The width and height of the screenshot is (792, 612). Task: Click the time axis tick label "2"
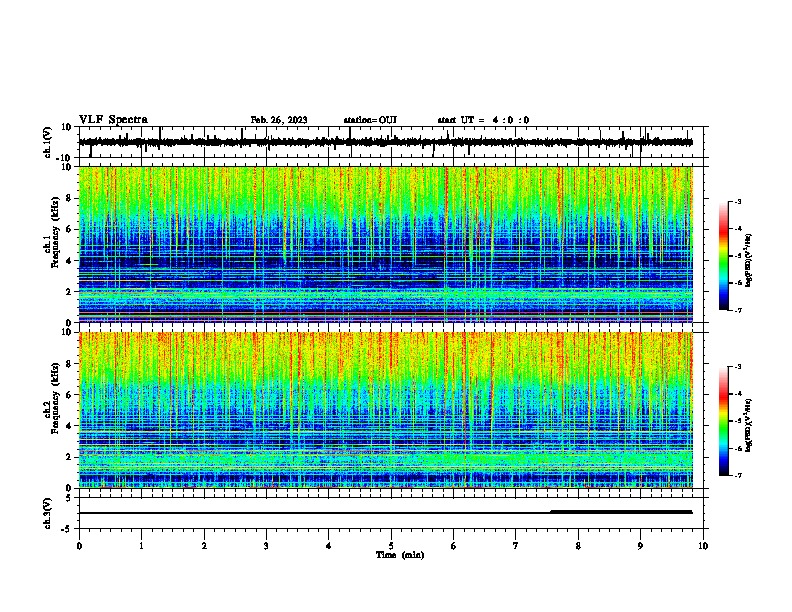point(204,546)
